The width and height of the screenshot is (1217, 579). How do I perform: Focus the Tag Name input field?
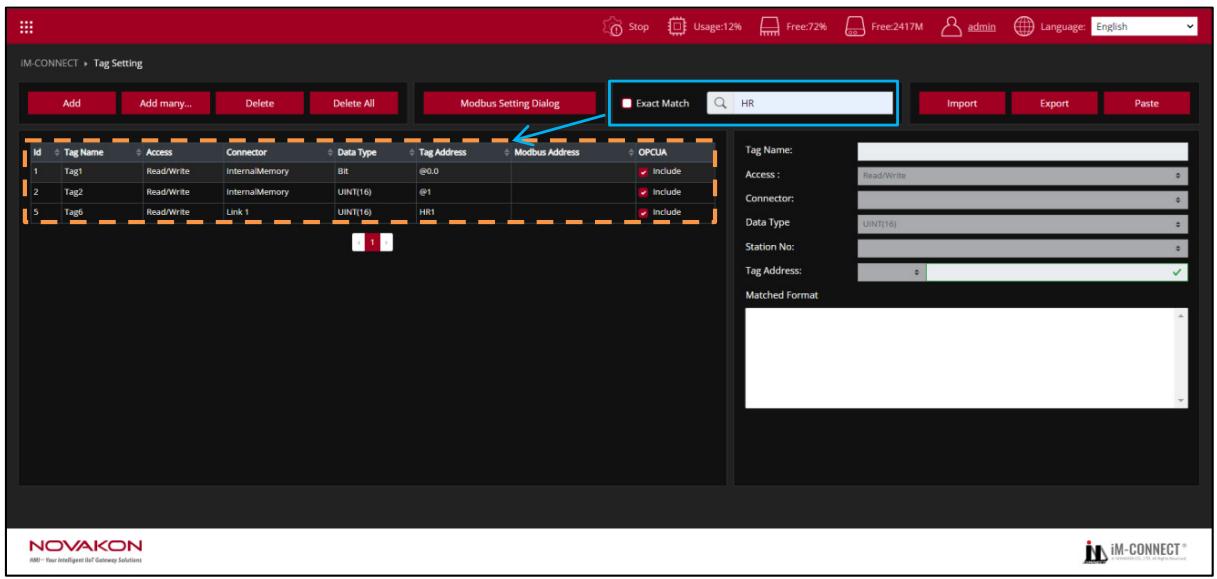click(1023, 151)
